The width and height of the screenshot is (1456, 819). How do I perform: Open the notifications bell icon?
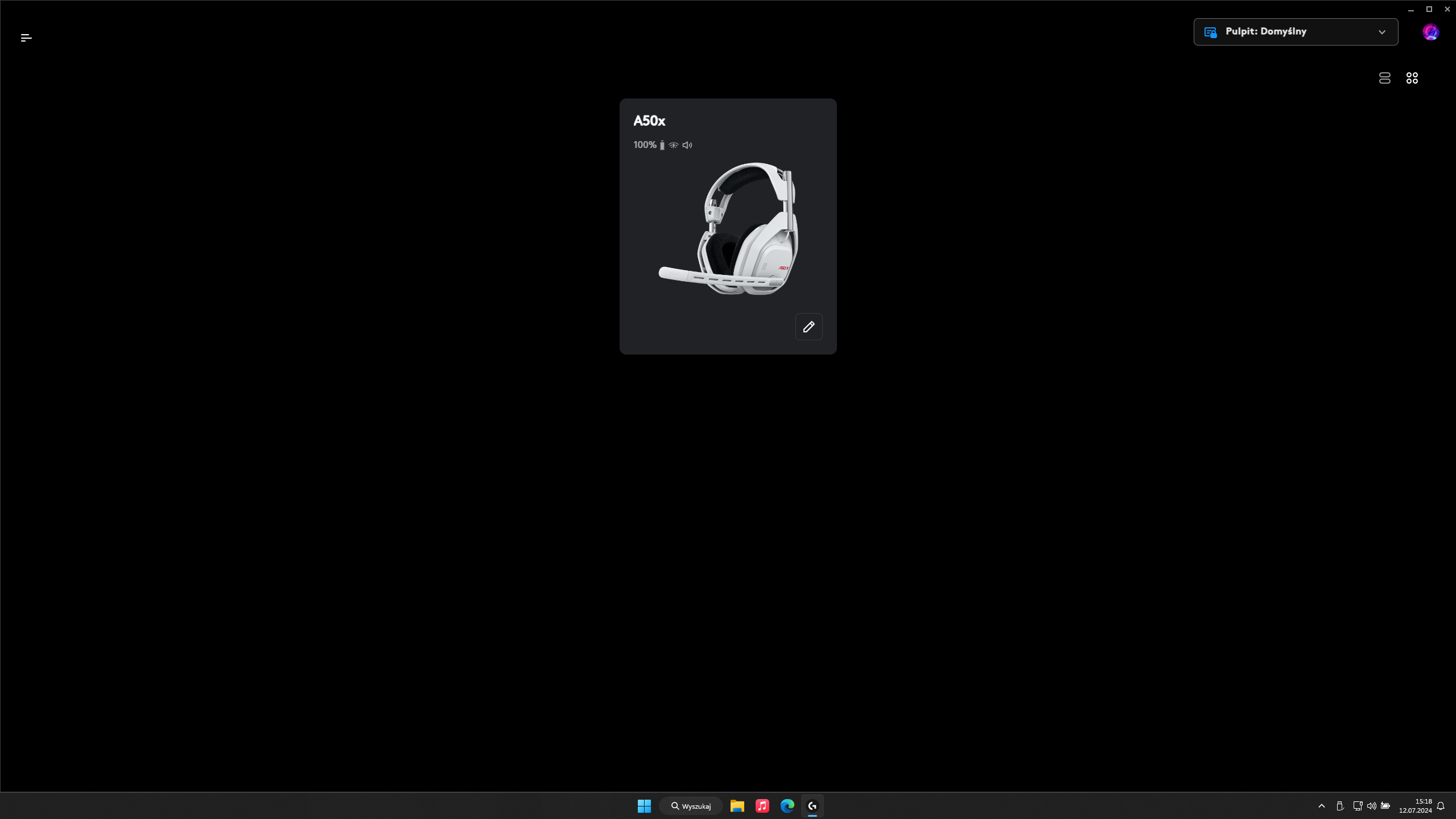1441,806
